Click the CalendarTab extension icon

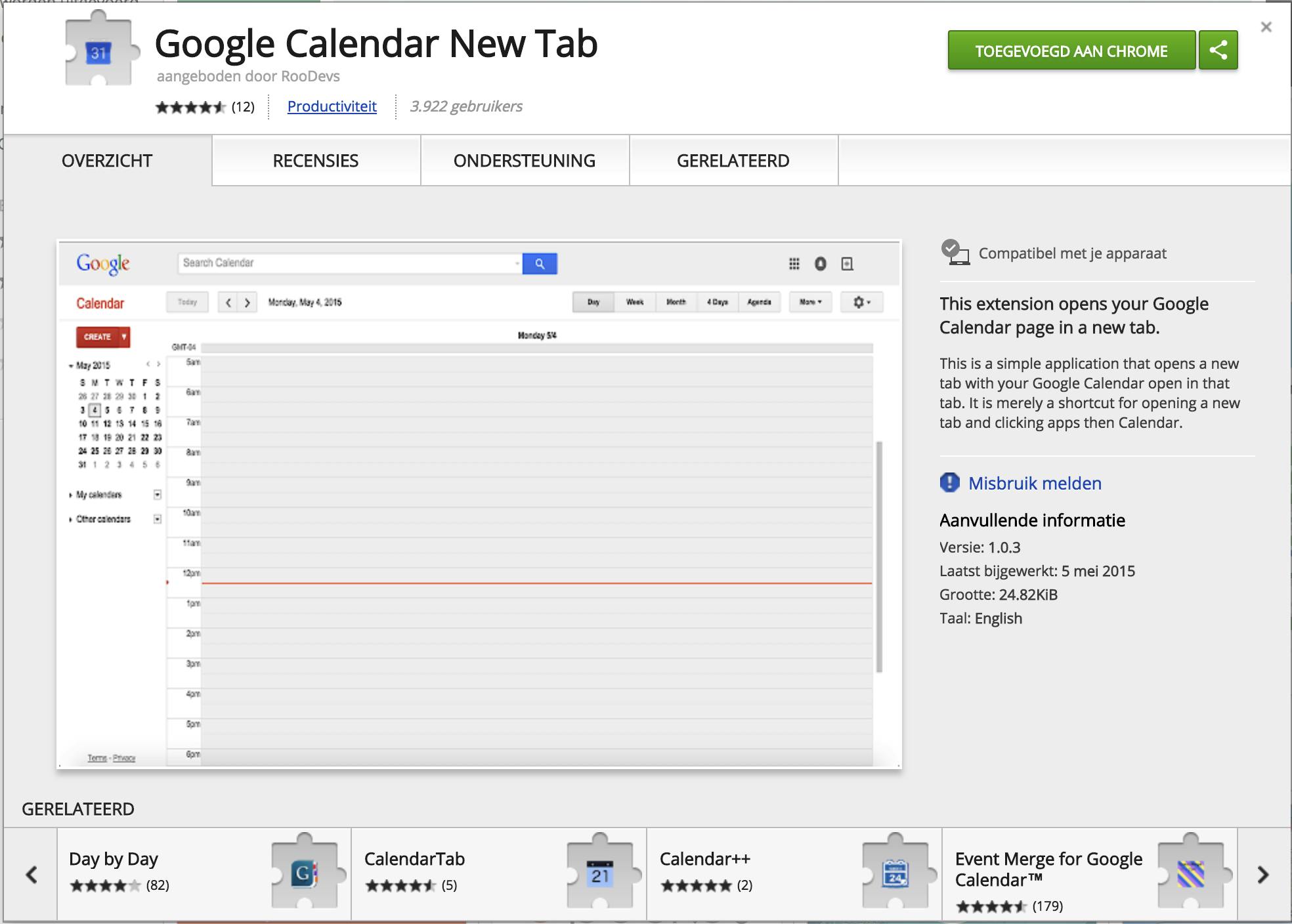click(601, 873)
